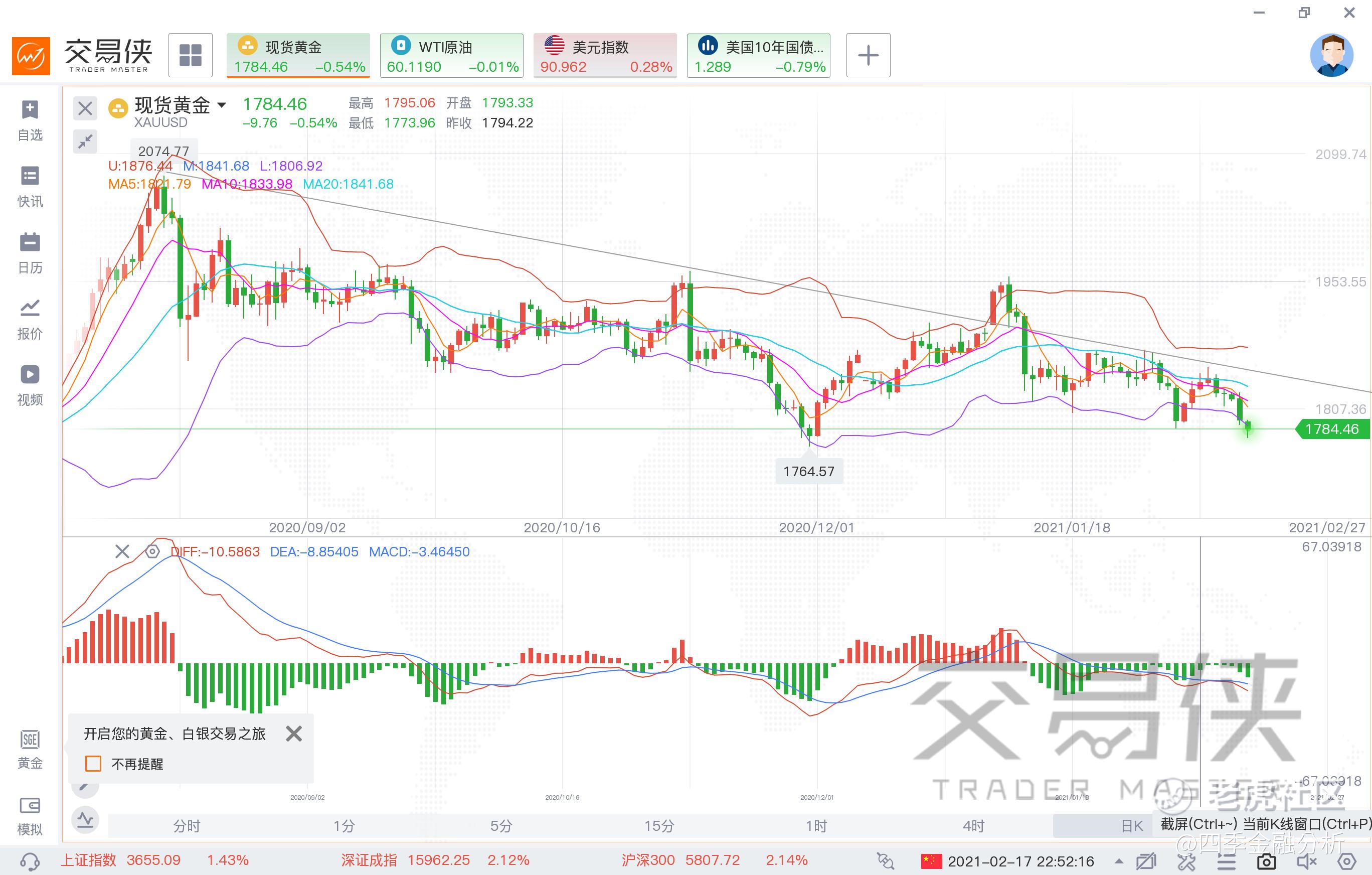Image resolution: width=1372 pixels, height=875 pixels.
Task: Check the 不再提醒 checkbox
Action: coord(93,764)
